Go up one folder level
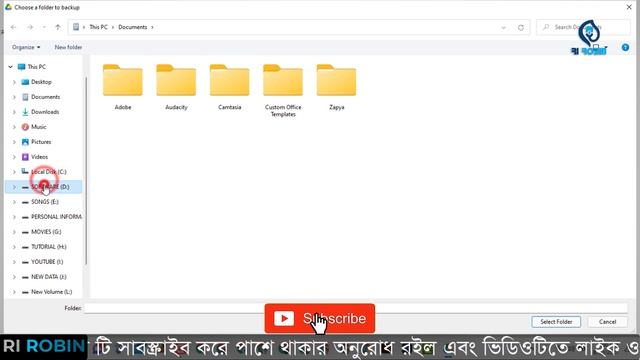The image size is (640, 360). pyautogui.click(x=58, y=27)
